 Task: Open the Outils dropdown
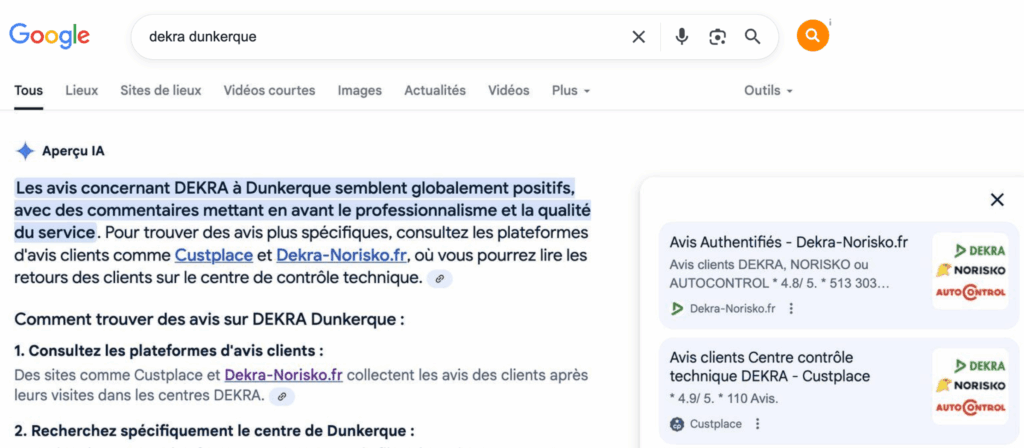[768, 90]
